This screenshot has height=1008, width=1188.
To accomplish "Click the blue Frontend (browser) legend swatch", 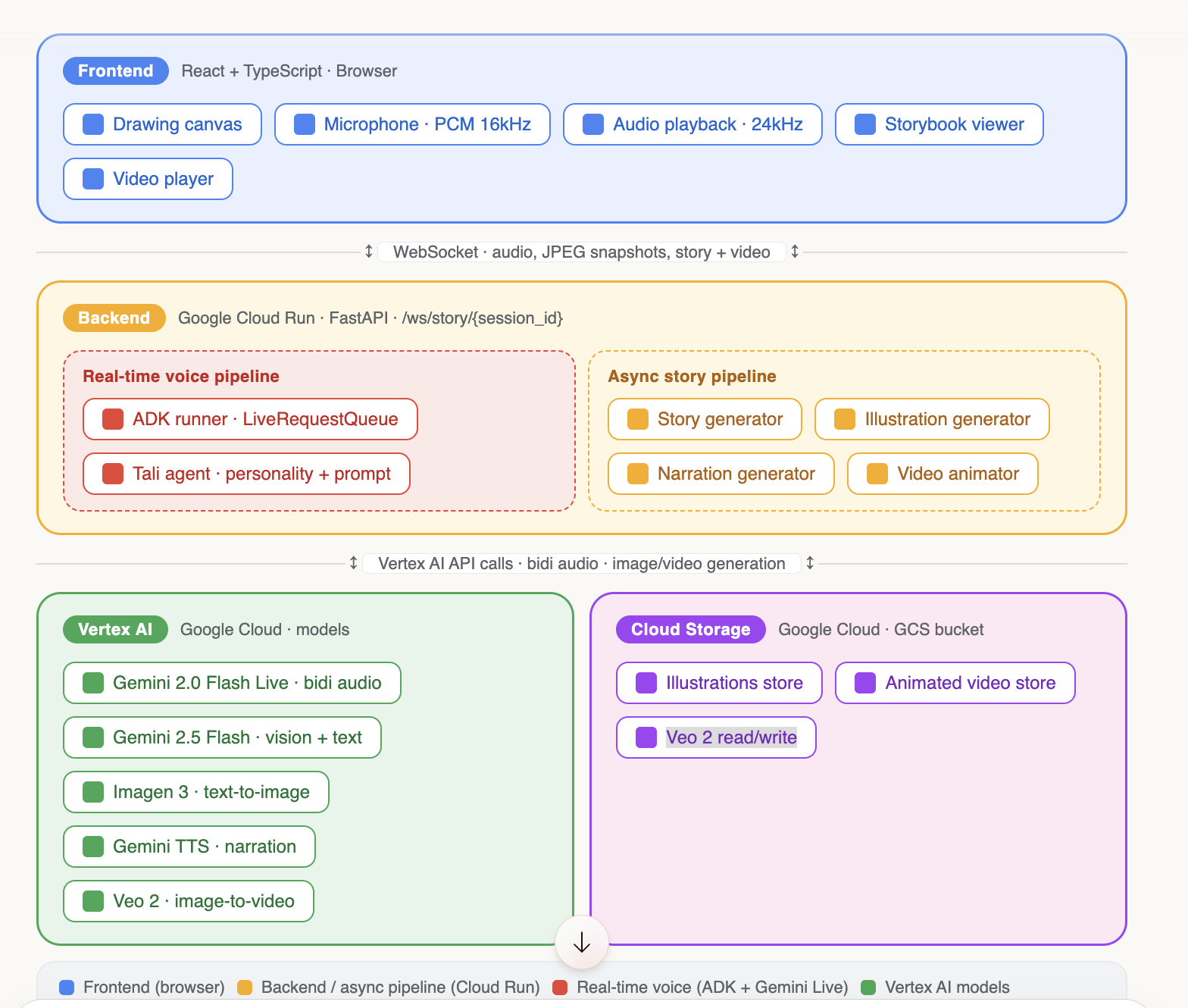I will pos(67,988).
